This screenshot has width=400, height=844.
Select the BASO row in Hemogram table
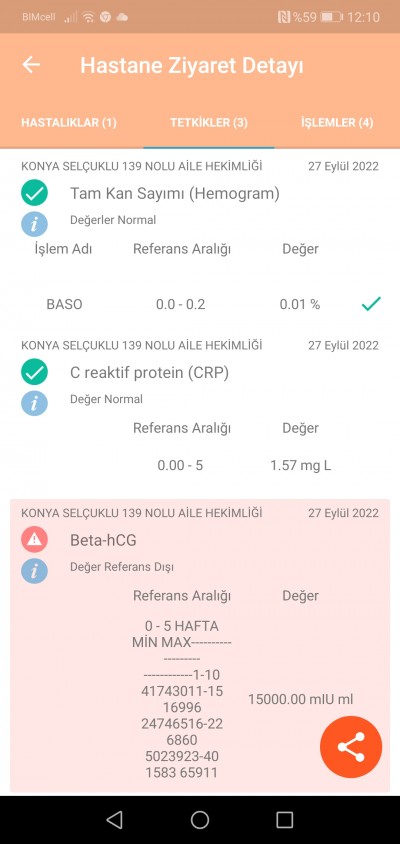pos(200,304)
